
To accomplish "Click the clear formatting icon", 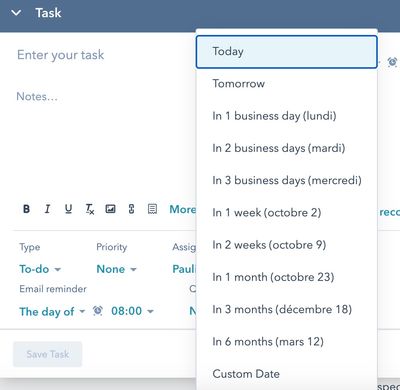I will pos(90,209).
